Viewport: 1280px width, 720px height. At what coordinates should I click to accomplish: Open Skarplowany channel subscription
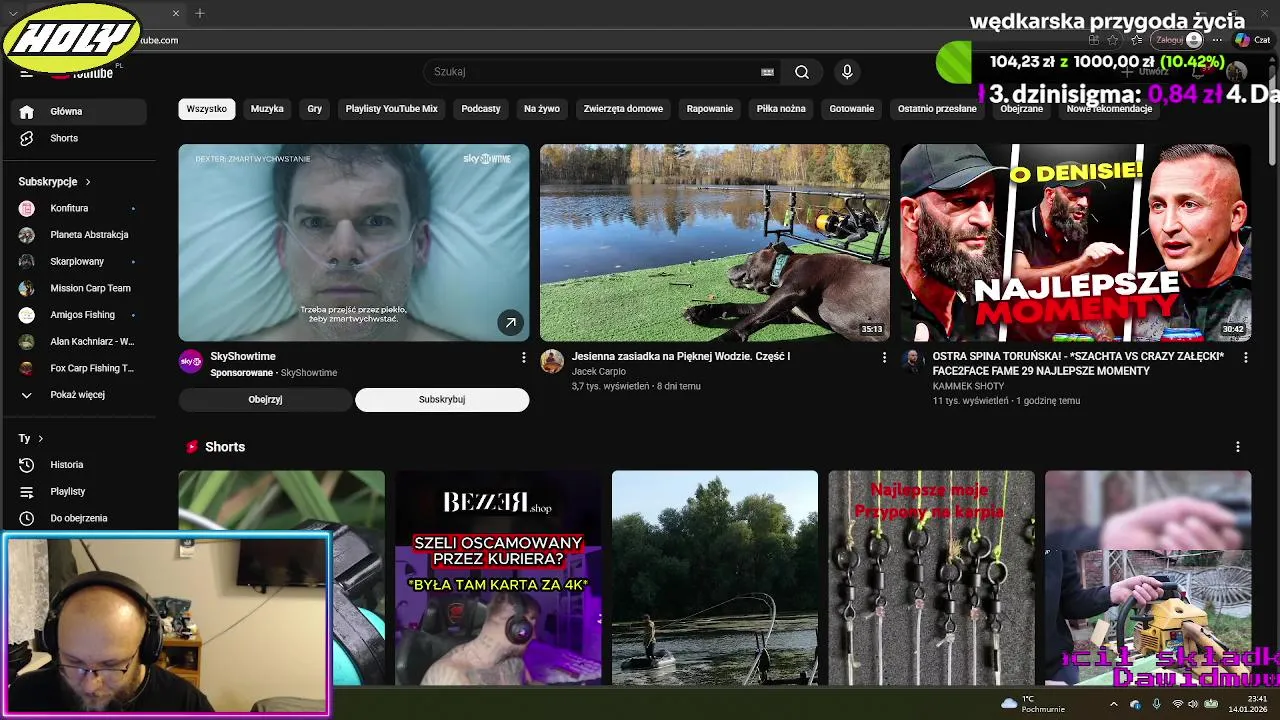[78, 261]
